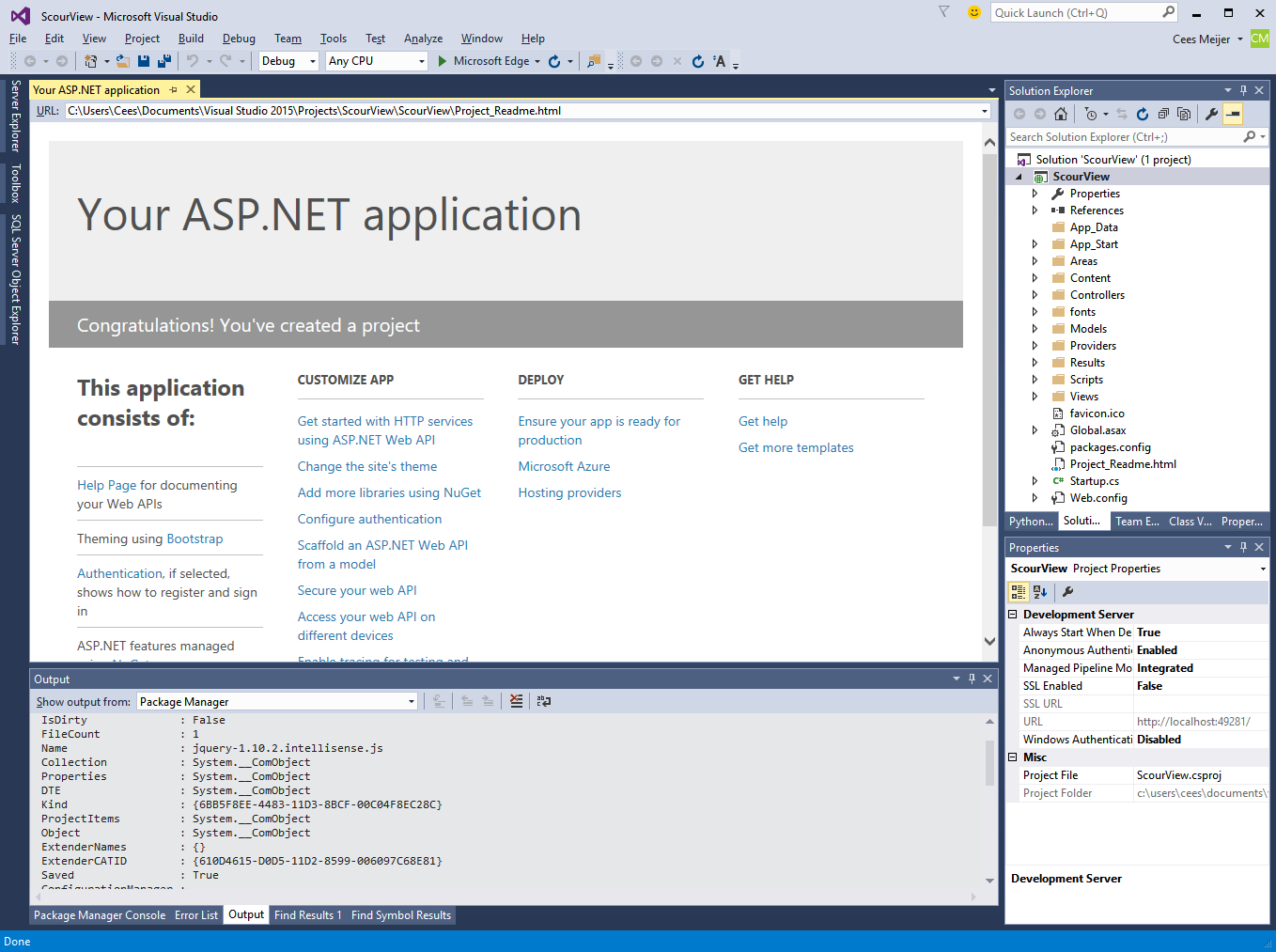Open Properties via Solution Explorer wrench icon

coord(1212,114)
